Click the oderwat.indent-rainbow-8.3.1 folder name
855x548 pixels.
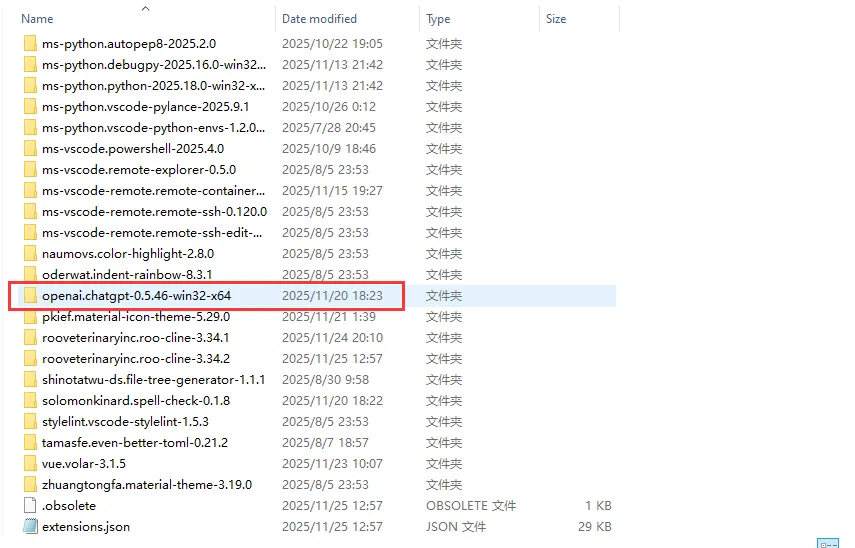[127, 274]
